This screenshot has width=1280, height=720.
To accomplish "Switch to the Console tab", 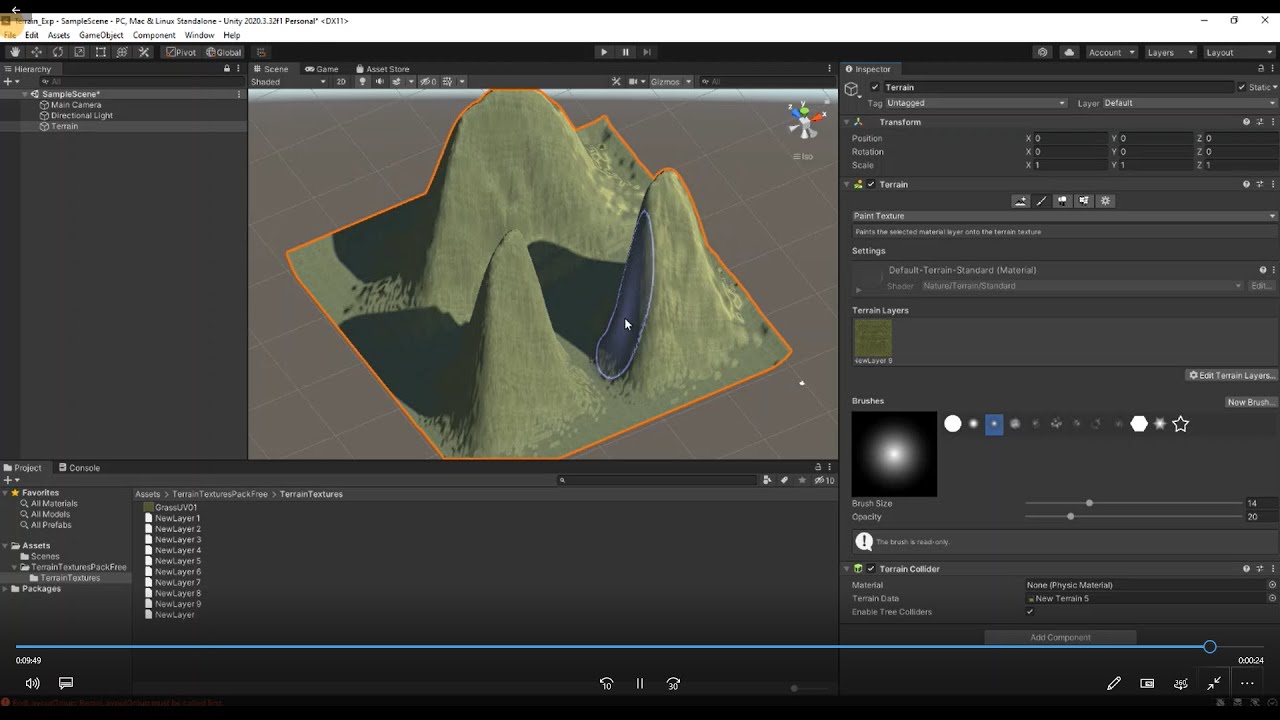I will tap(79, 468).
